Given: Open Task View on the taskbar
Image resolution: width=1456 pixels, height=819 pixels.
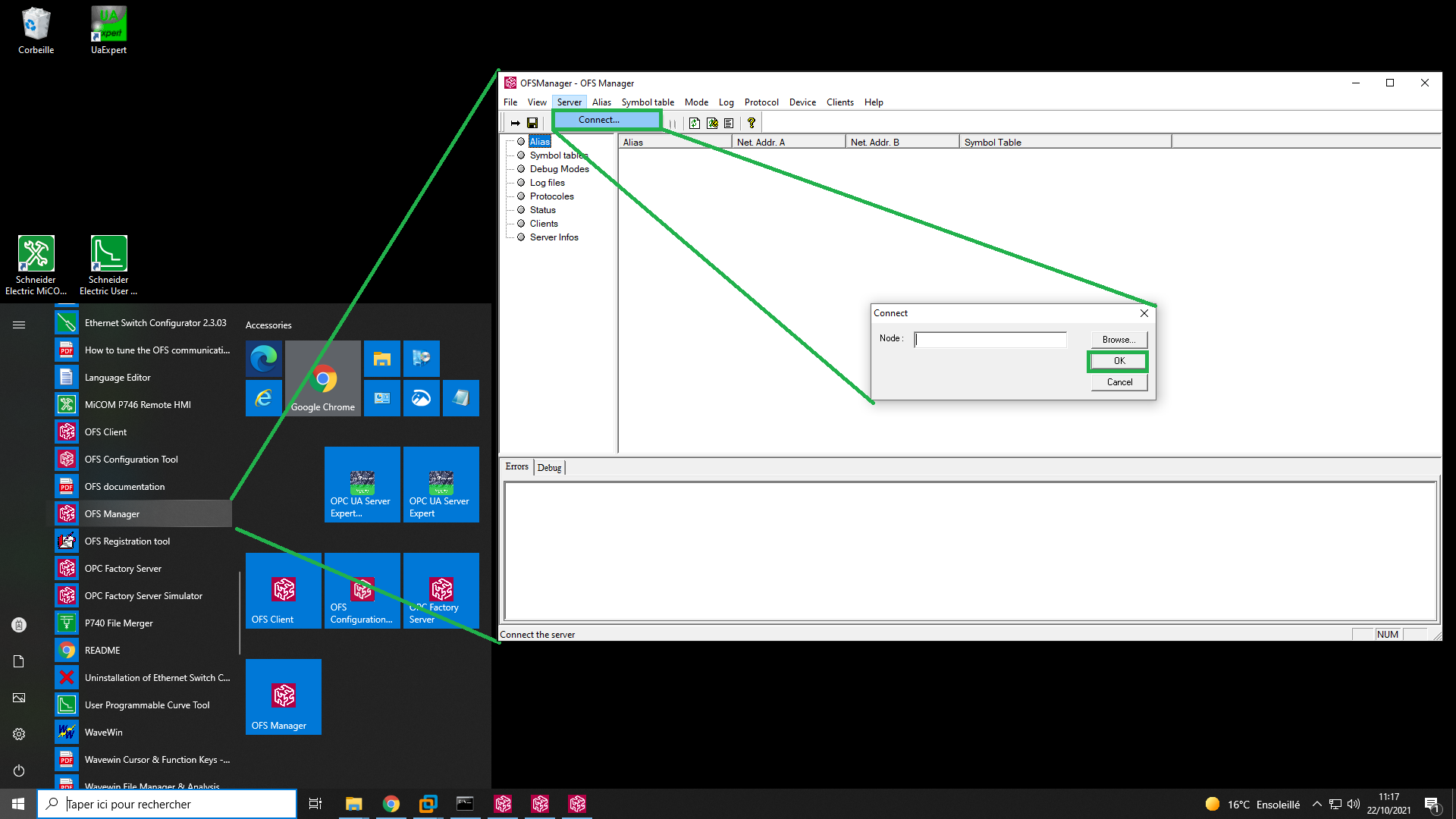Looking at the screenshot, I should pos(315,804).
